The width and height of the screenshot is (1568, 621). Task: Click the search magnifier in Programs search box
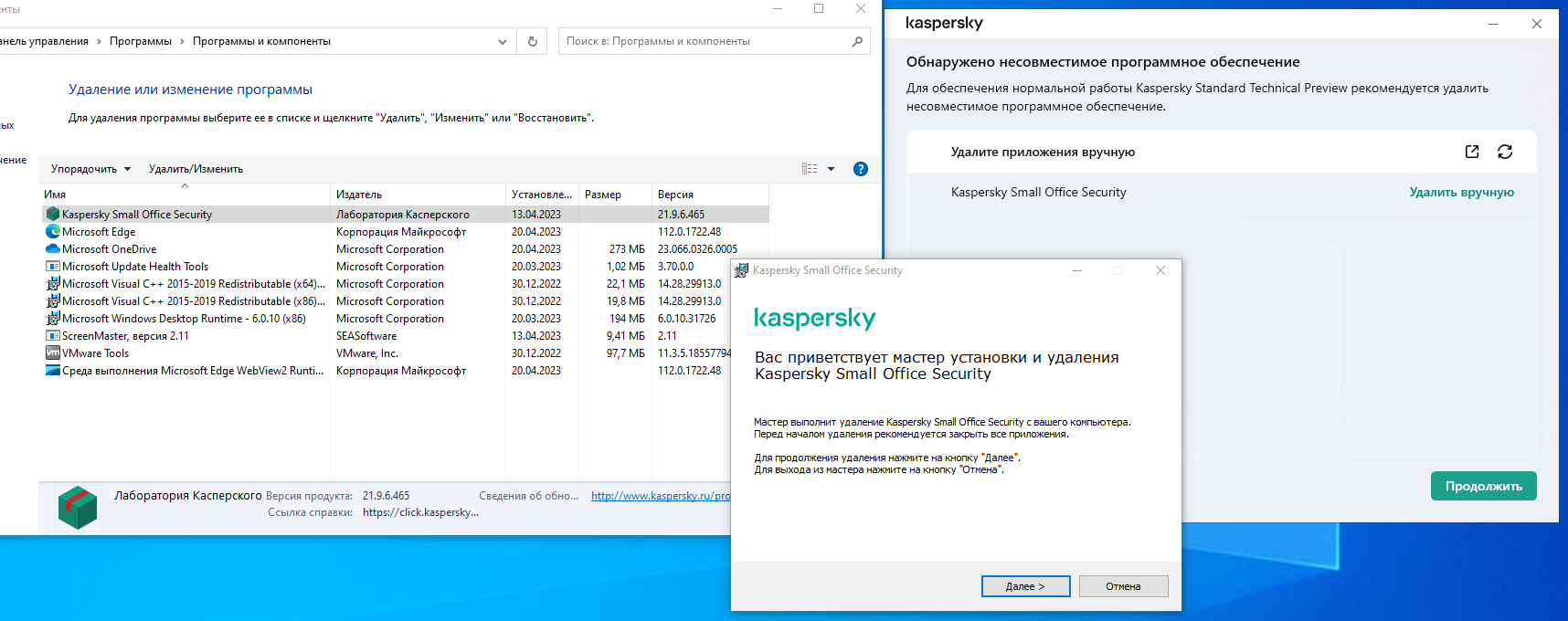tap(857, 41)
